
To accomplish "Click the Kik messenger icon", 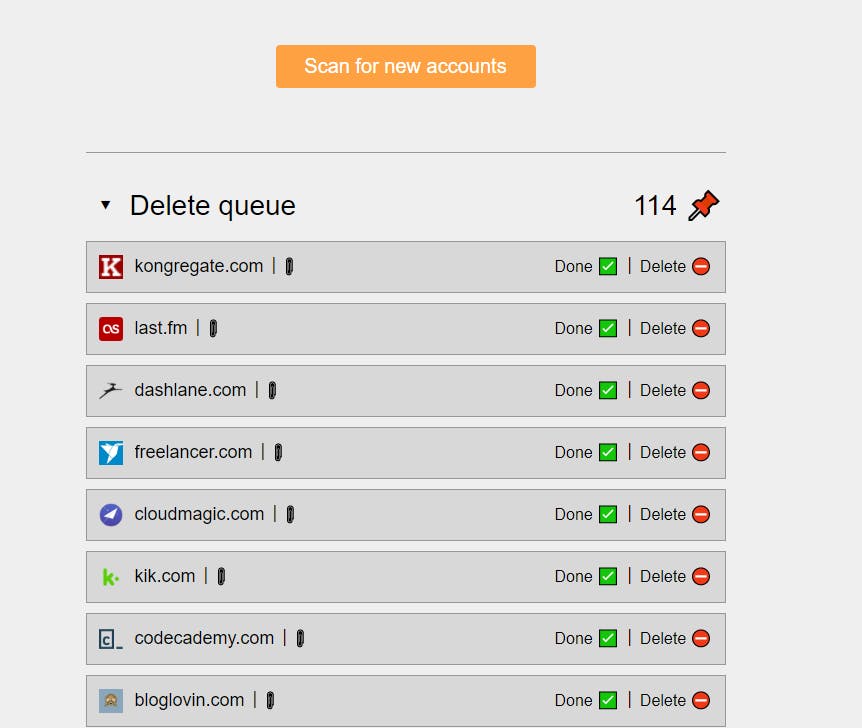I will pyautogui.click(x=109, y=576).
